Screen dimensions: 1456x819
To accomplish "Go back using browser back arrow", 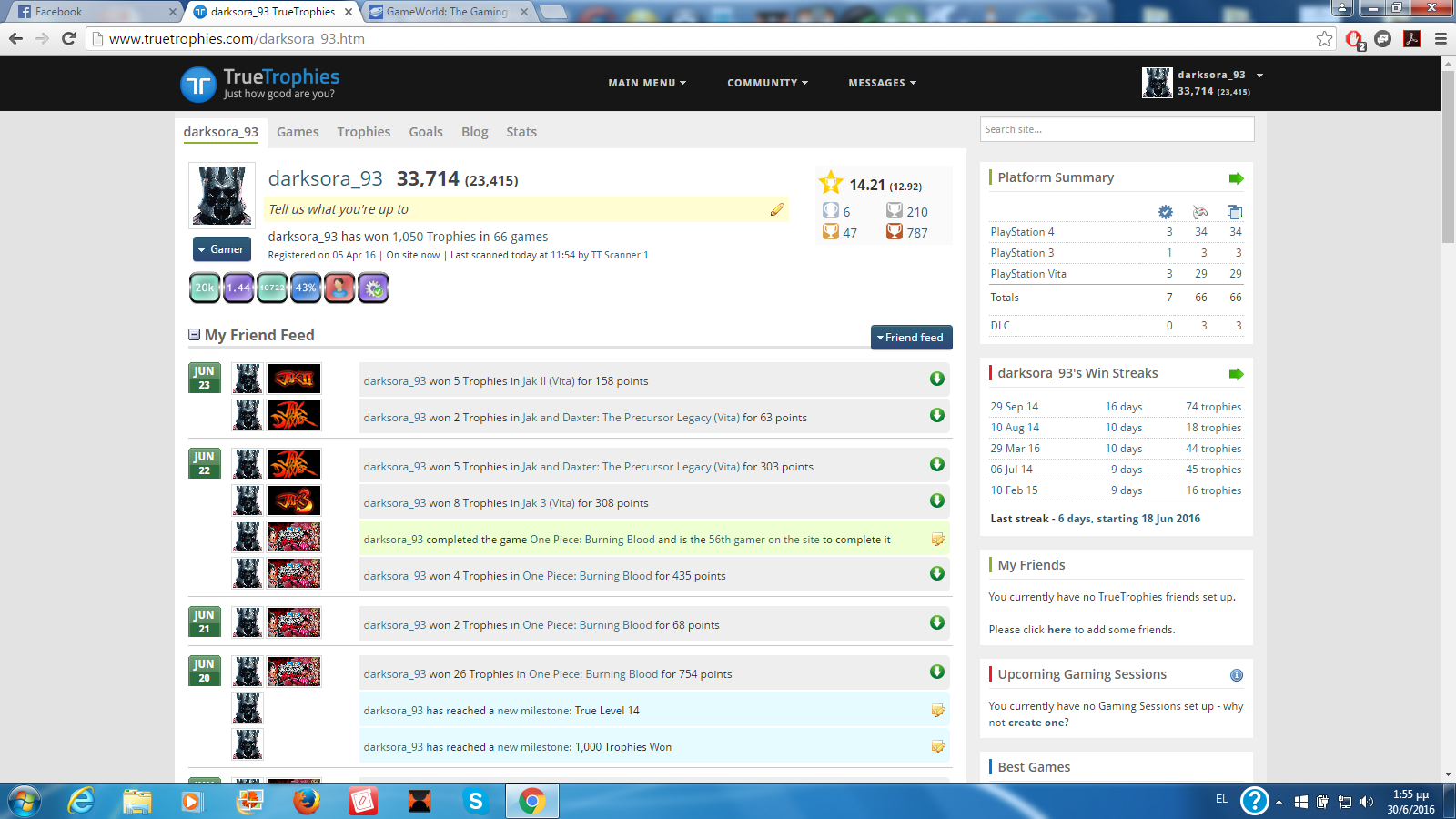I will (15, 38).
